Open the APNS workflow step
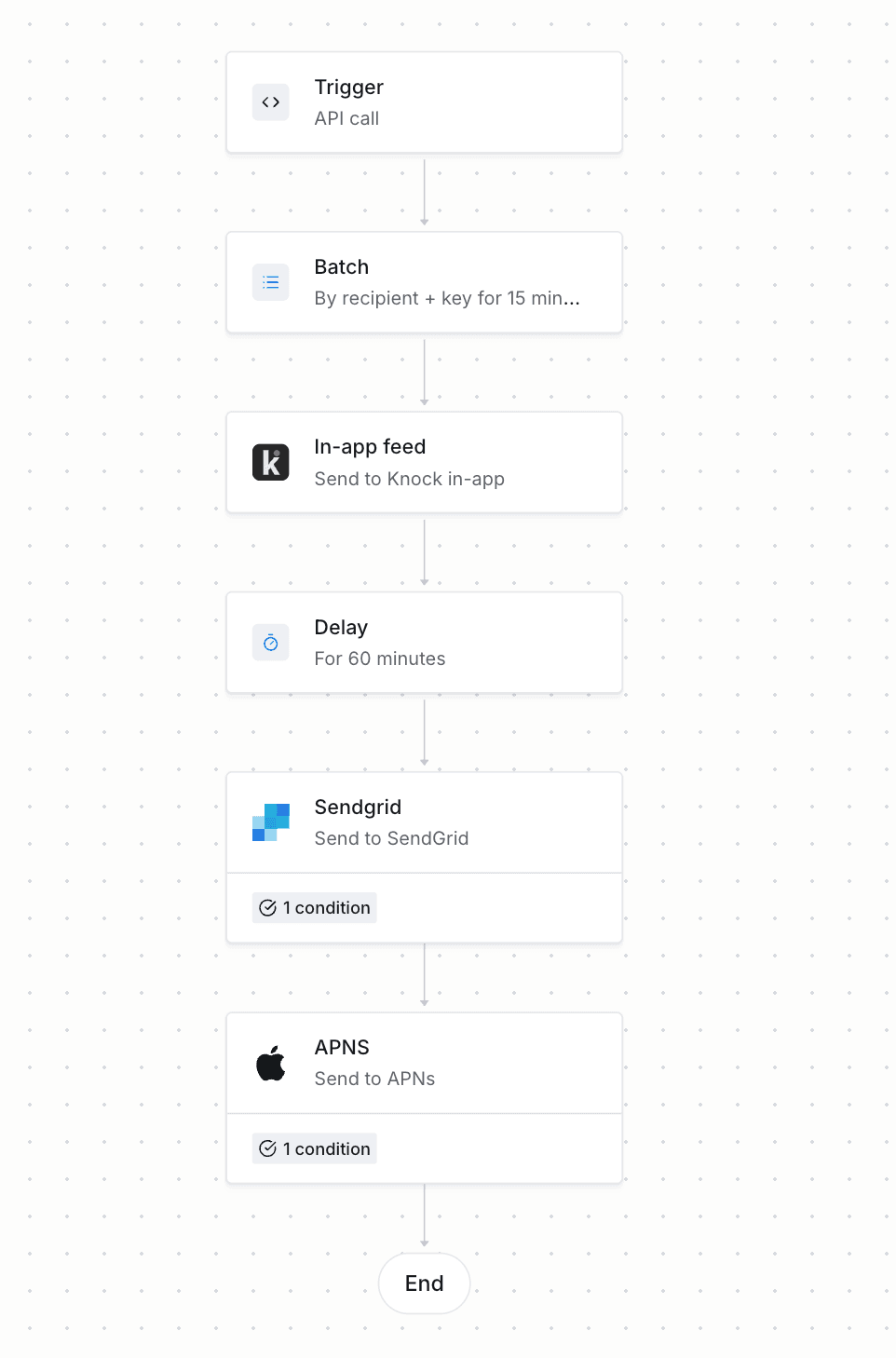896x1358 pixels. tap(424, 1062)
